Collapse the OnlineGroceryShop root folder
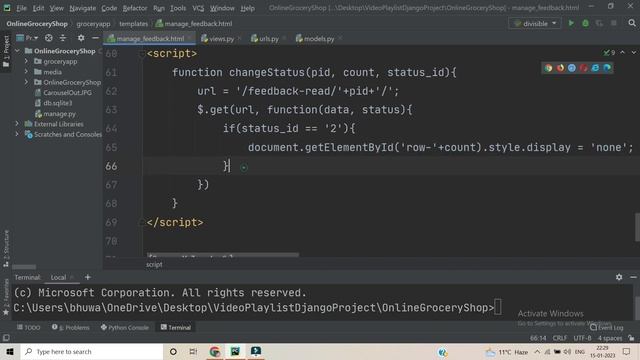 (17, 51)
